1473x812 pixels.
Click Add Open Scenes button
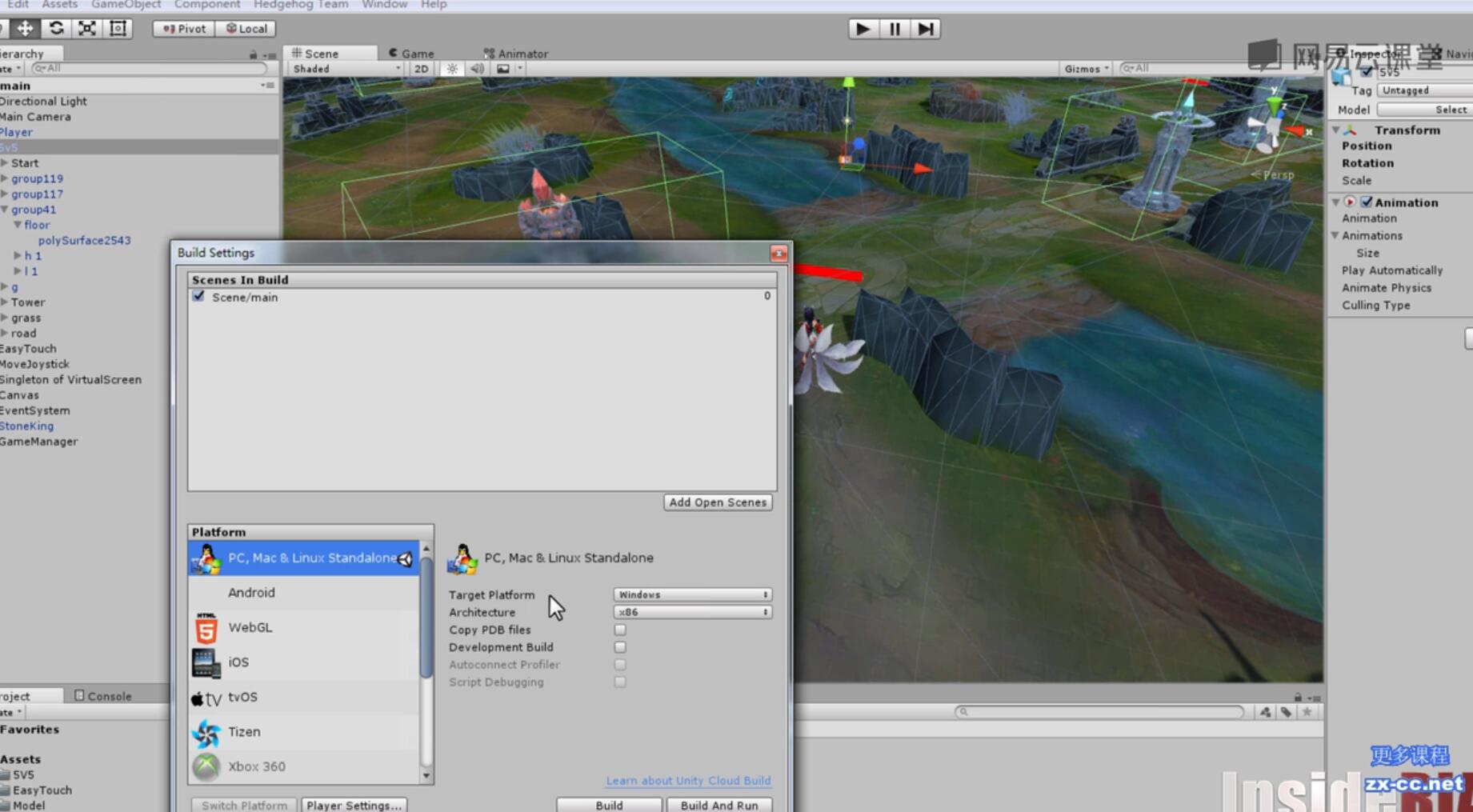(x=718, y=502)
